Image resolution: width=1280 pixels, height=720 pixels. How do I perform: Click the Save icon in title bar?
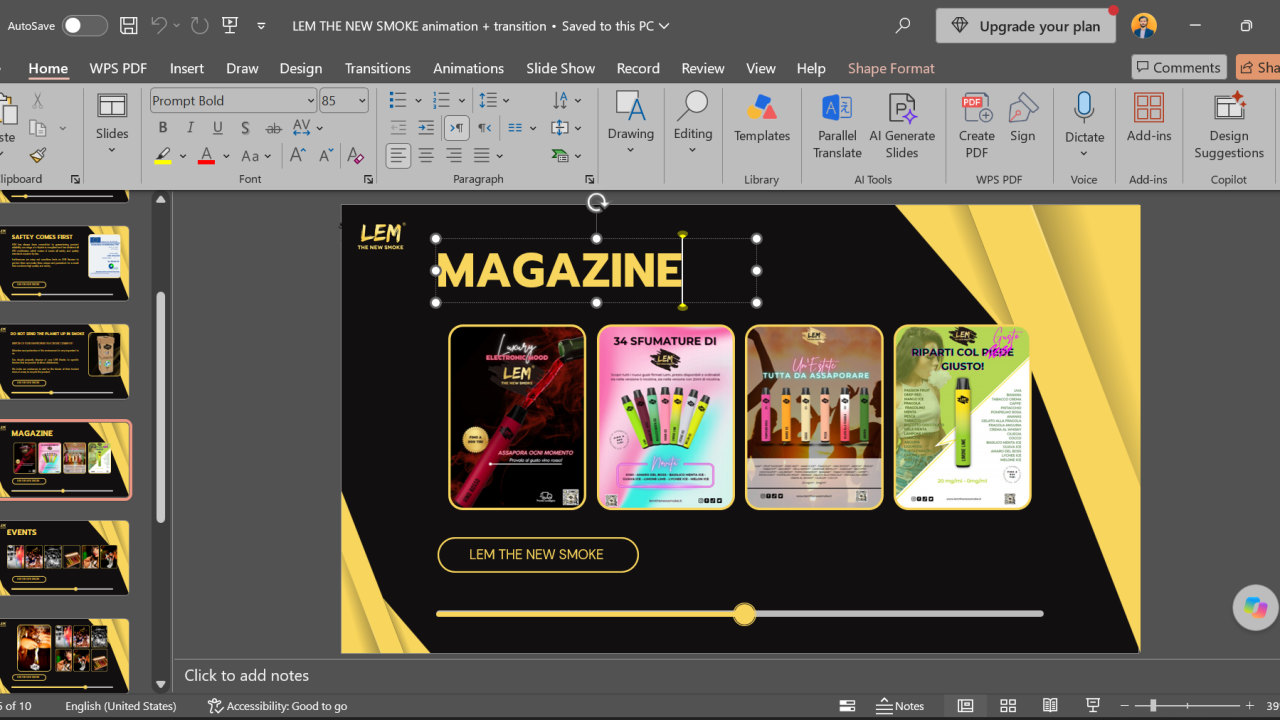[129, 26]
